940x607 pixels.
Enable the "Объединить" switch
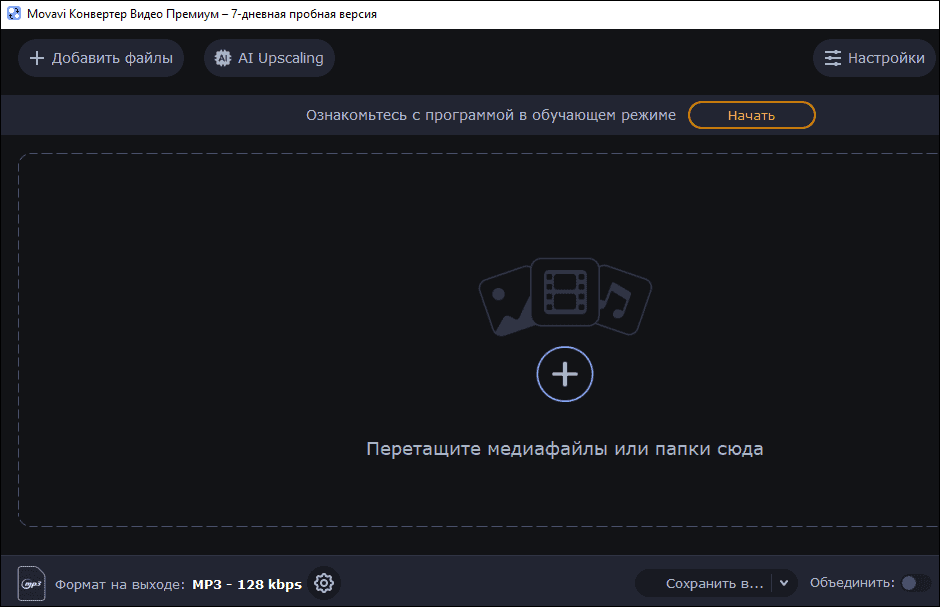coord(916,583)
